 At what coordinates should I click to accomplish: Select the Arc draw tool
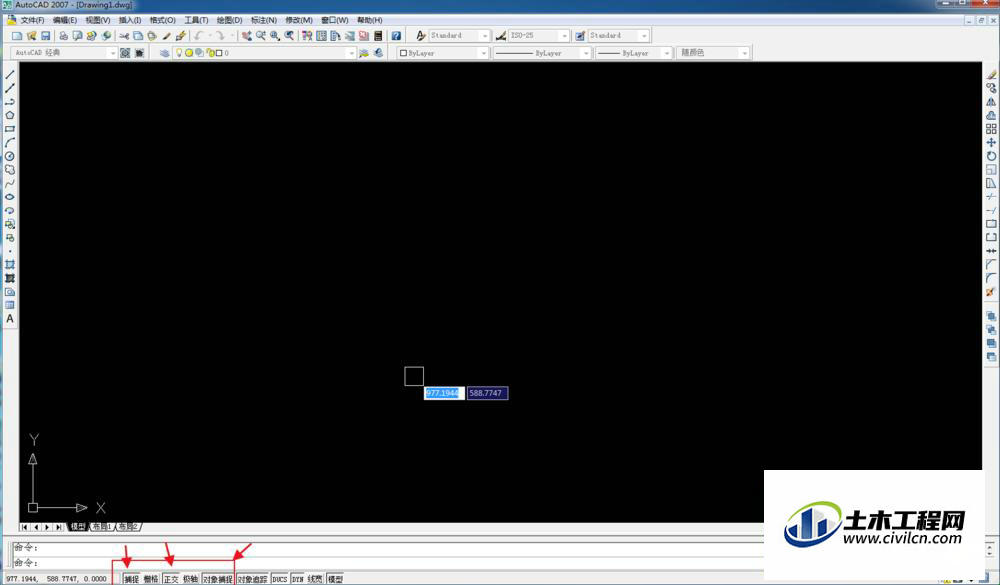coord(10,142)
